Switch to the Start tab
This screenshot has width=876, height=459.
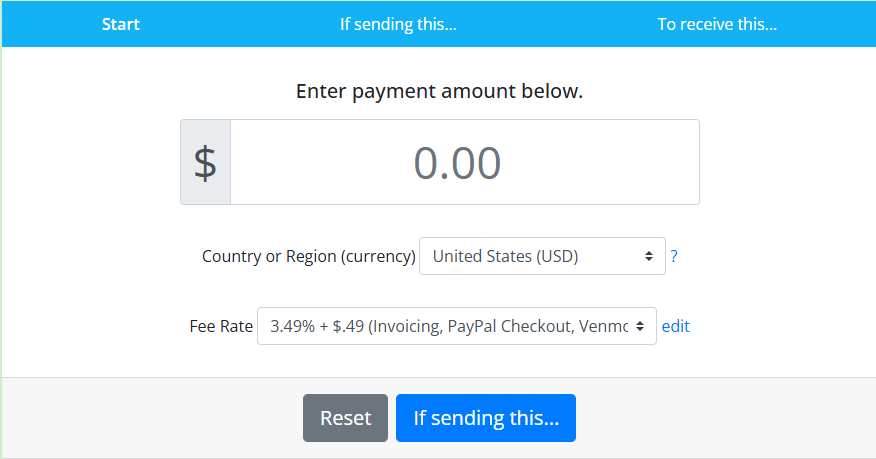pyautogui.click(x=121, y=24)
